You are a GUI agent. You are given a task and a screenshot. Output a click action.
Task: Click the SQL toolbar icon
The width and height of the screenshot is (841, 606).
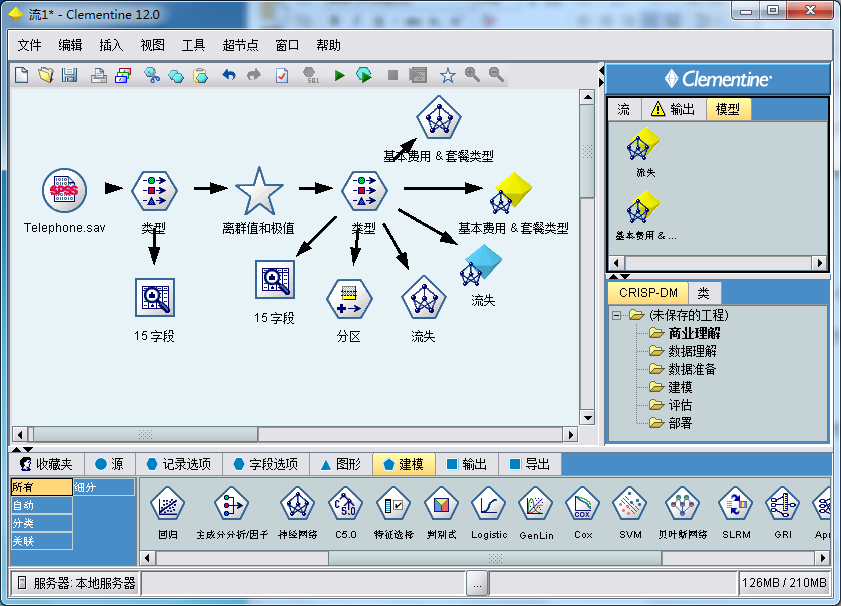pyautogui.click(x=311, y=75)
